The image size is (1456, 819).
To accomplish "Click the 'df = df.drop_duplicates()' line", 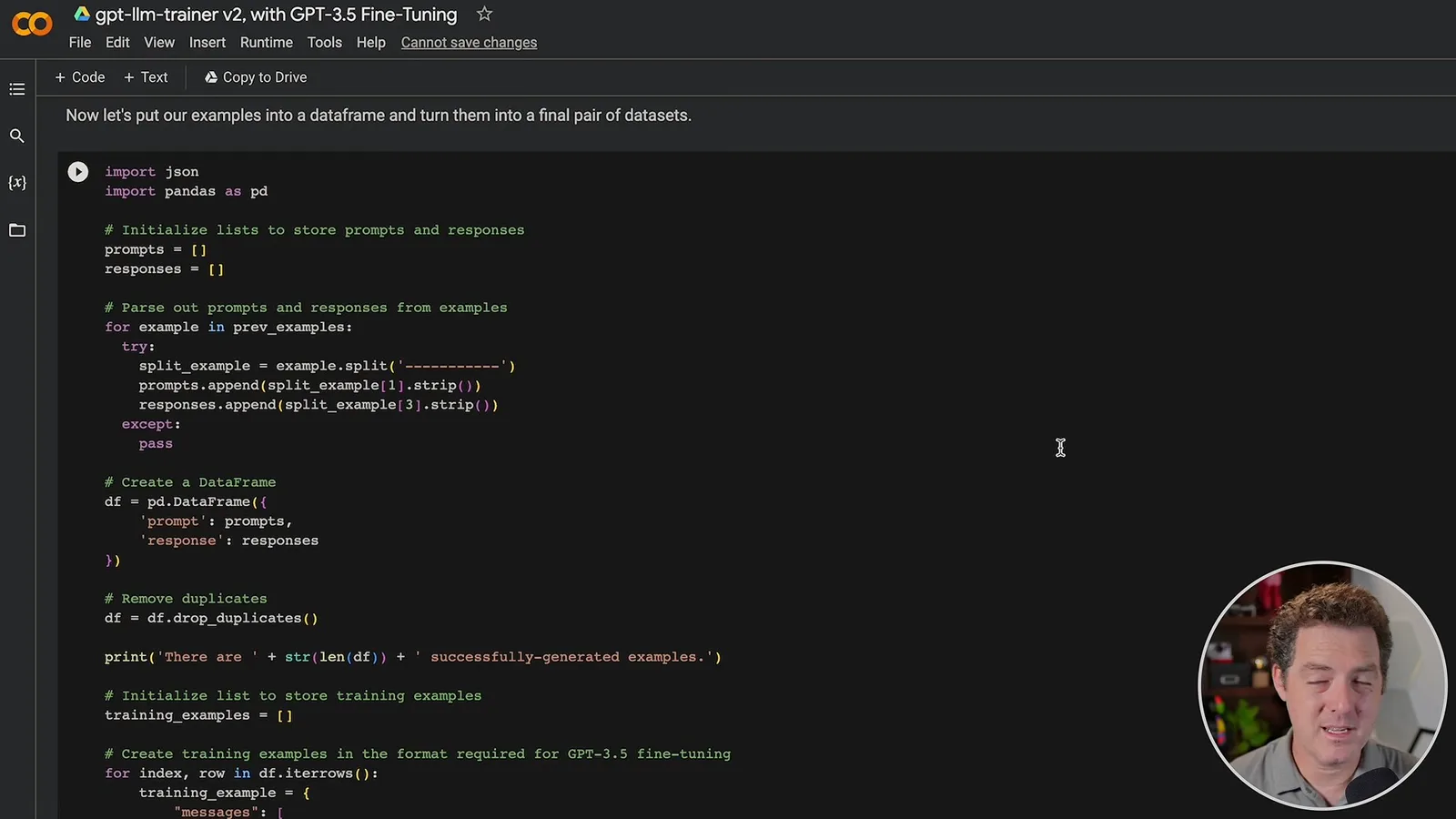I will point(211,618).
